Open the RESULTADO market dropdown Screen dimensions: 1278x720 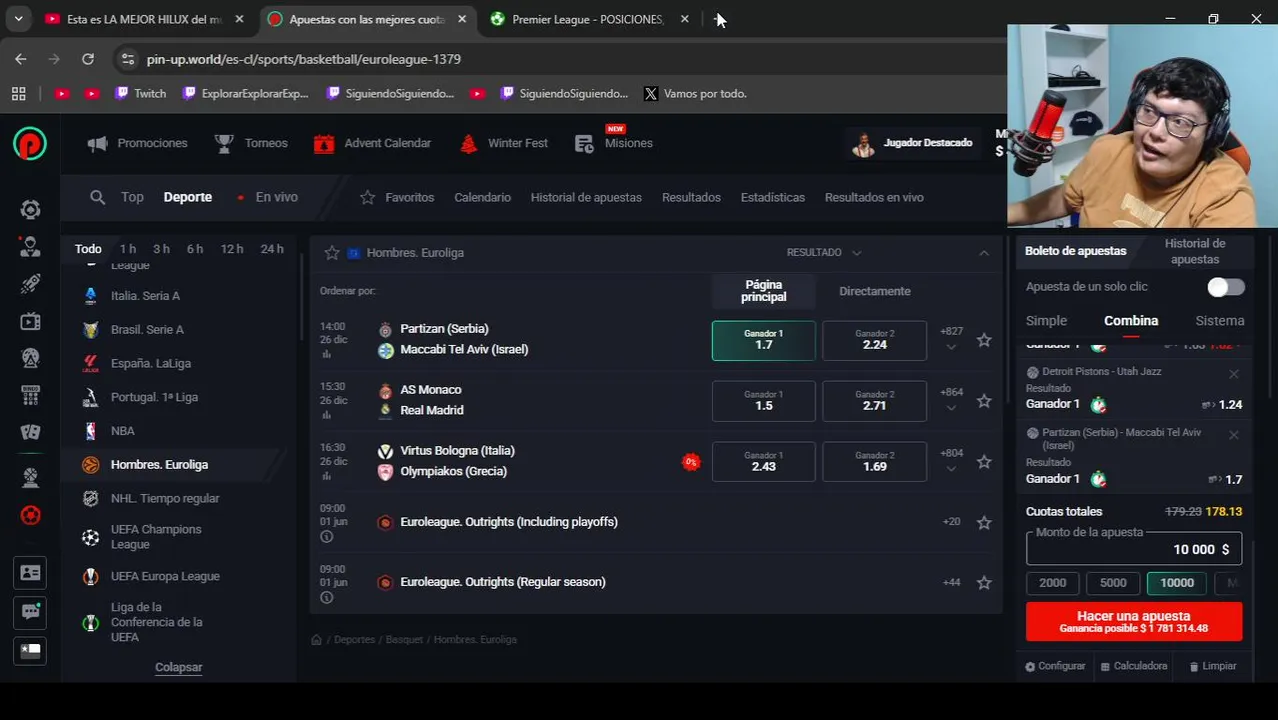click(824, 253)
